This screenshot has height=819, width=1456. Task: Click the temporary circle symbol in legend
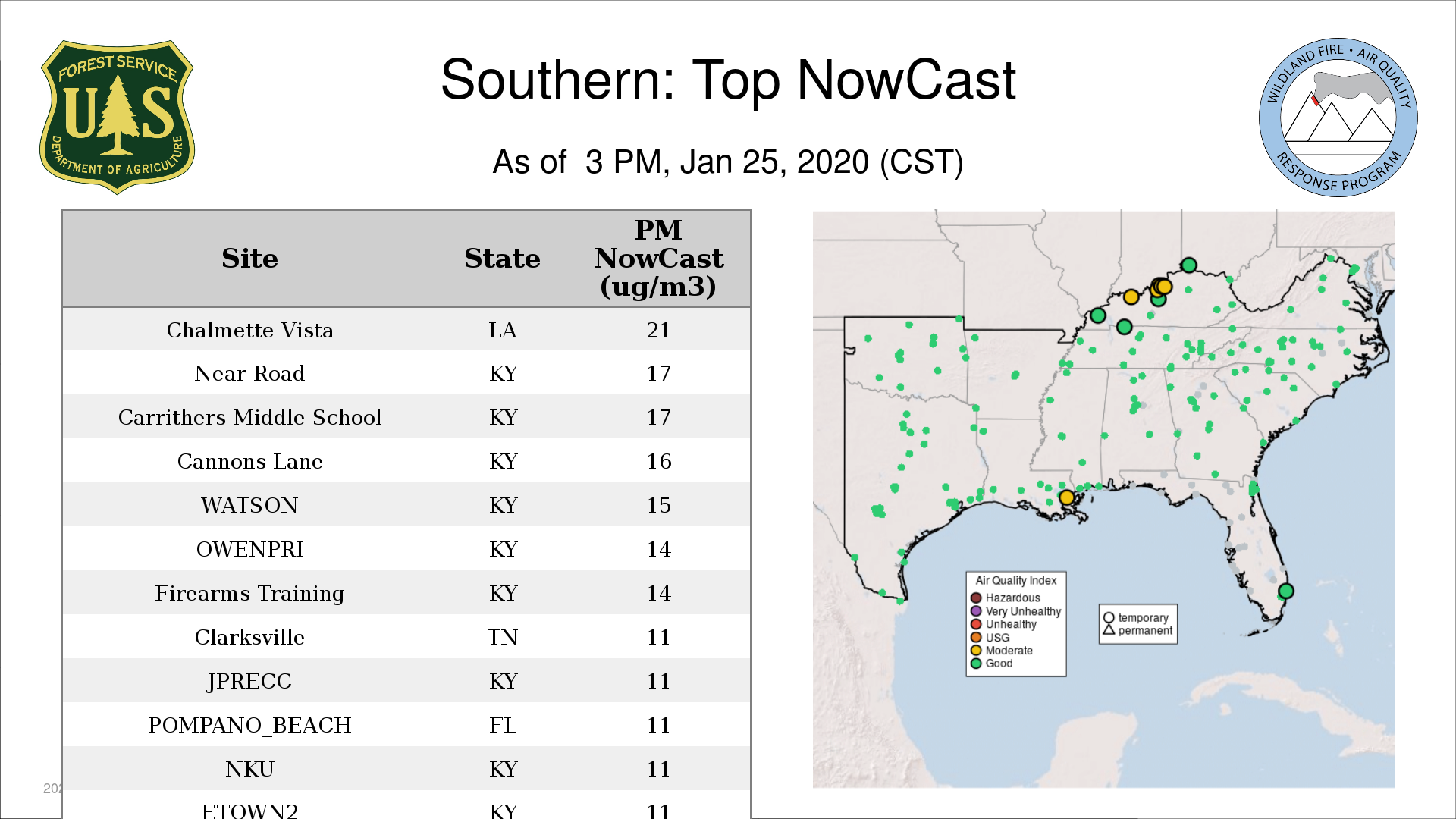[1109, 617]
